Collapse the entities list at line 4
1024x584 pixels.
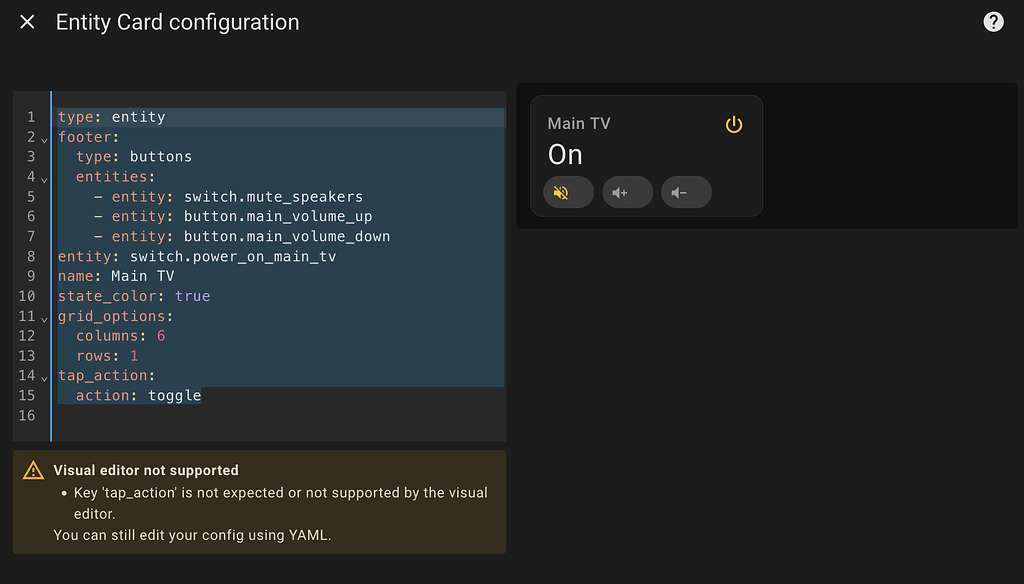point(42,178)
